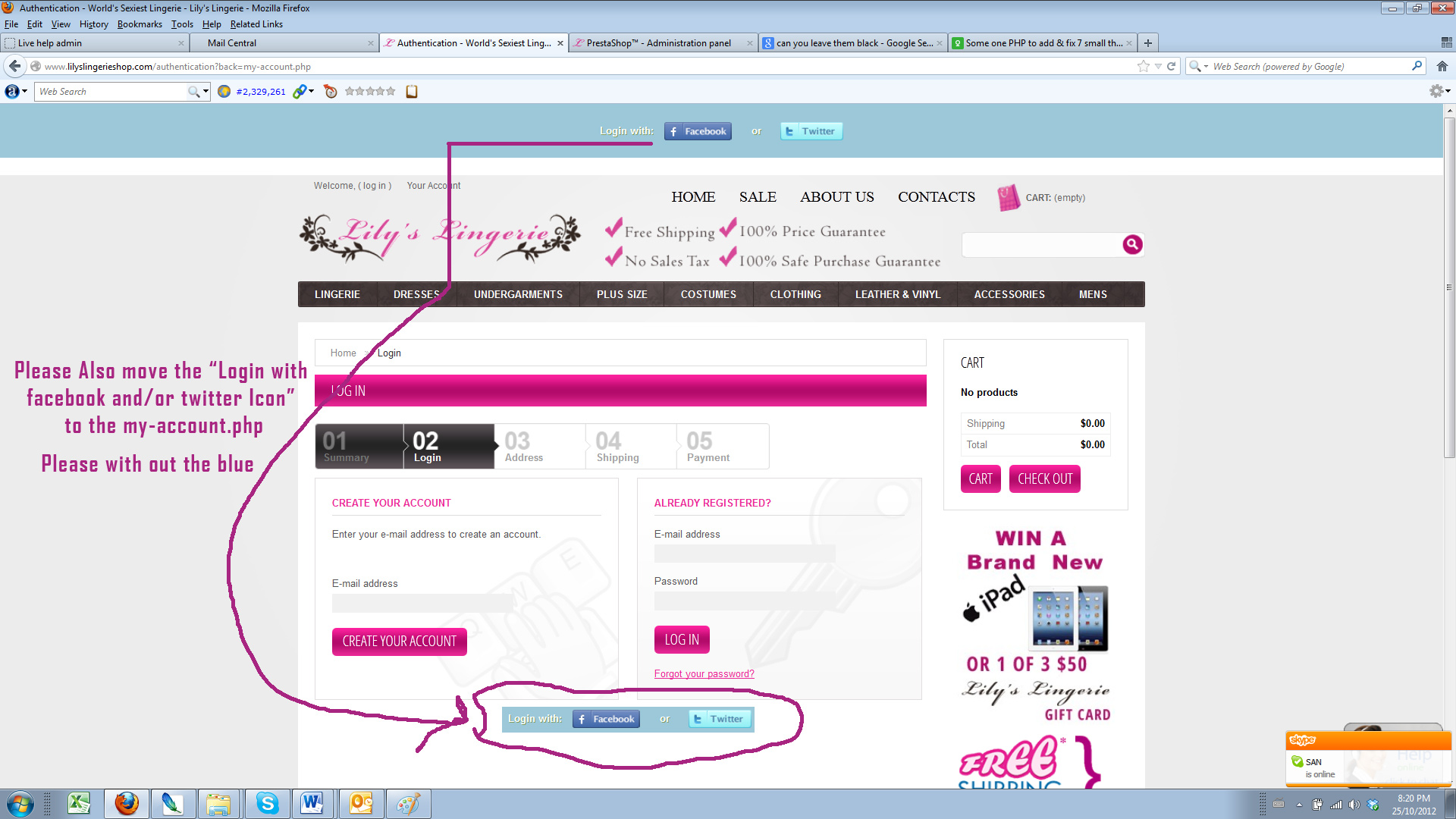The width and height of the screenshot is (1456, 819).
Task: Click the pink site search magnifier button
Action: [x=1132, y=244]
